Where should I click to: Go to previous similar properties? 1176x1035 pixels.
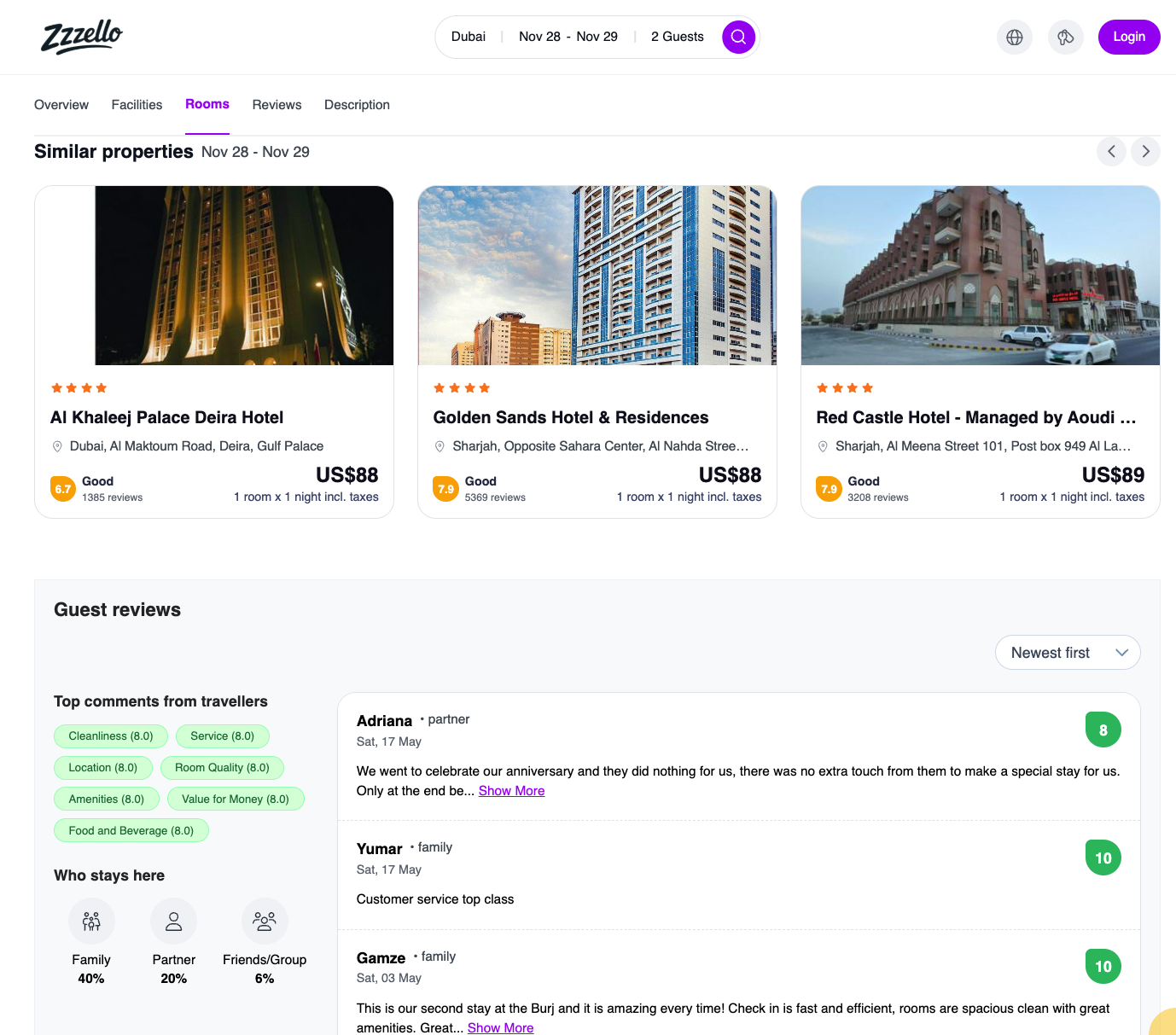[x=1111, y=151]
